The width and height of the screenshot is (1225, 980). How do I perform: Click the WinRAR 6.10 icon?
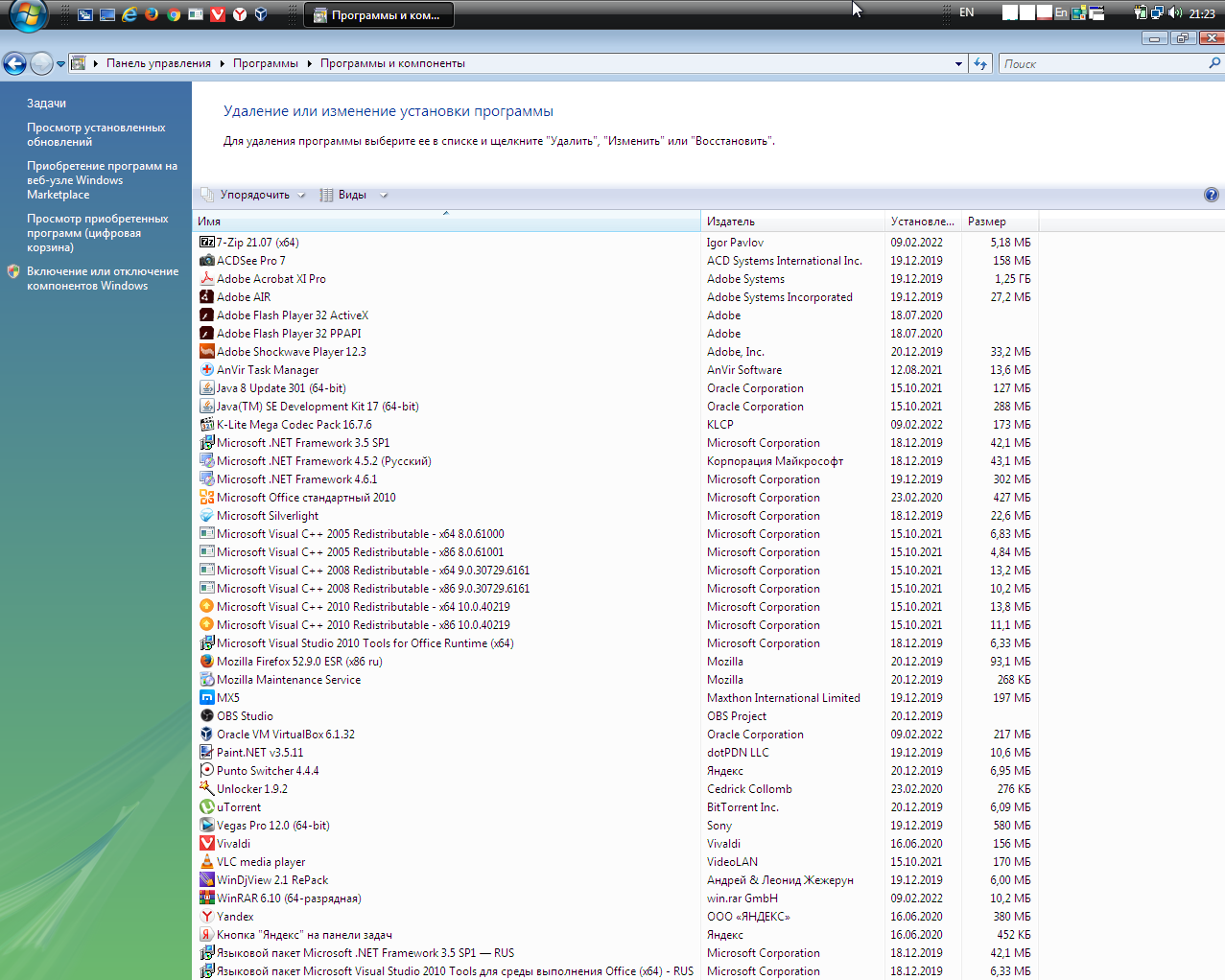point(206,898)
